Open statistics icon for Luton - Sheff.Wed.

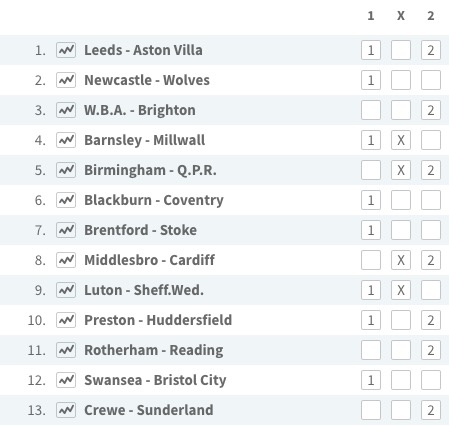tap(66, 290)
